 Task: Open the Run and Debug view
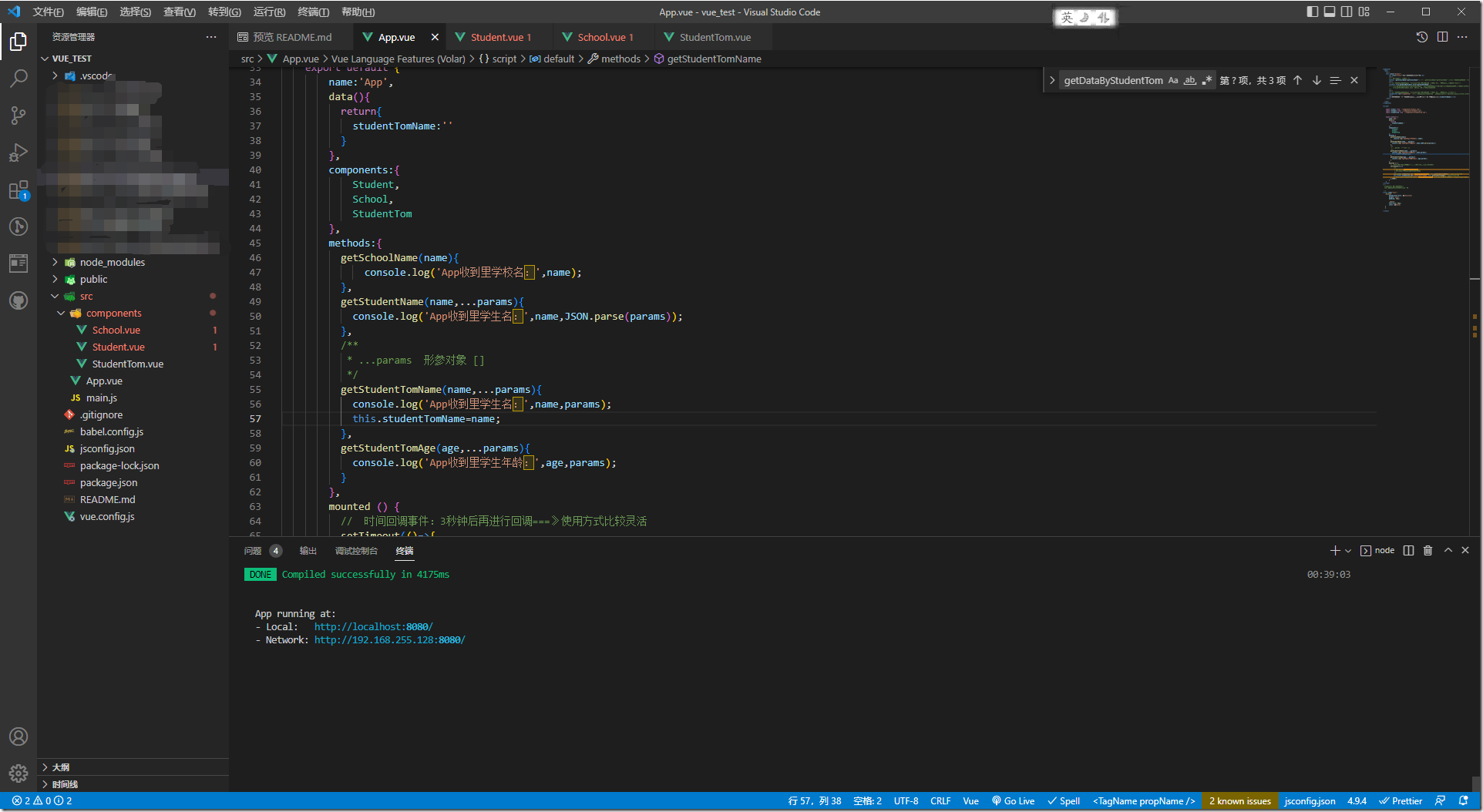pos(18,153)
